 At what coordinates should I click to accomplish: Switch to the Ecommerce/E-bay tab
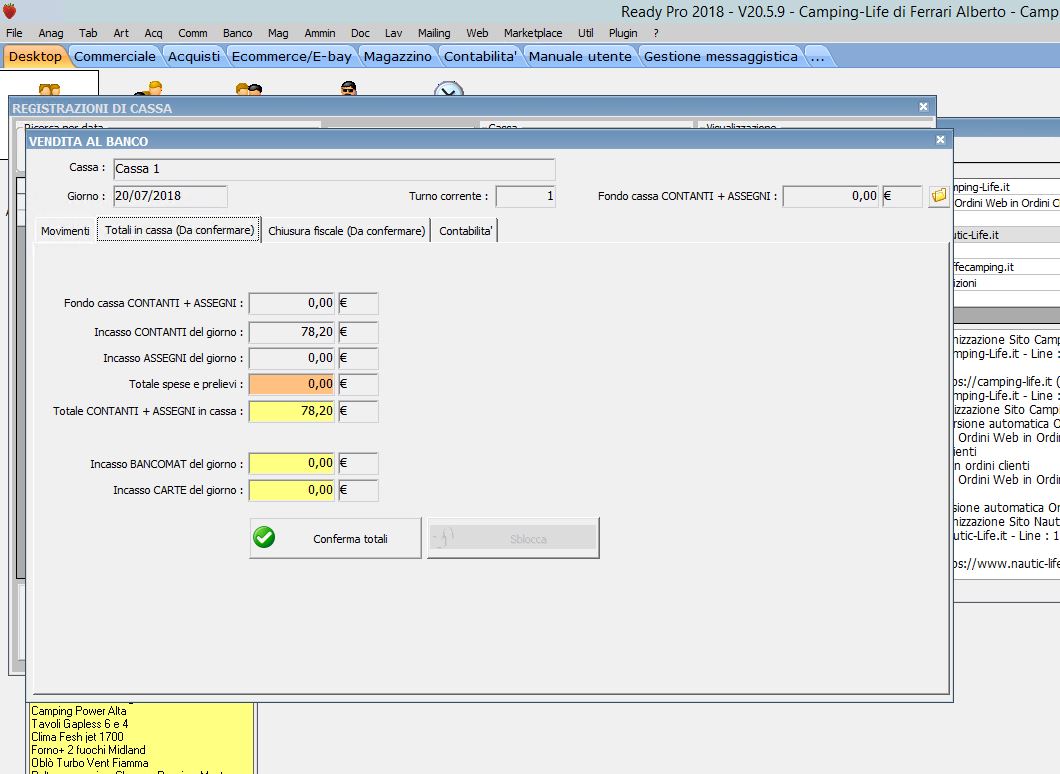[x=291, y=57]
